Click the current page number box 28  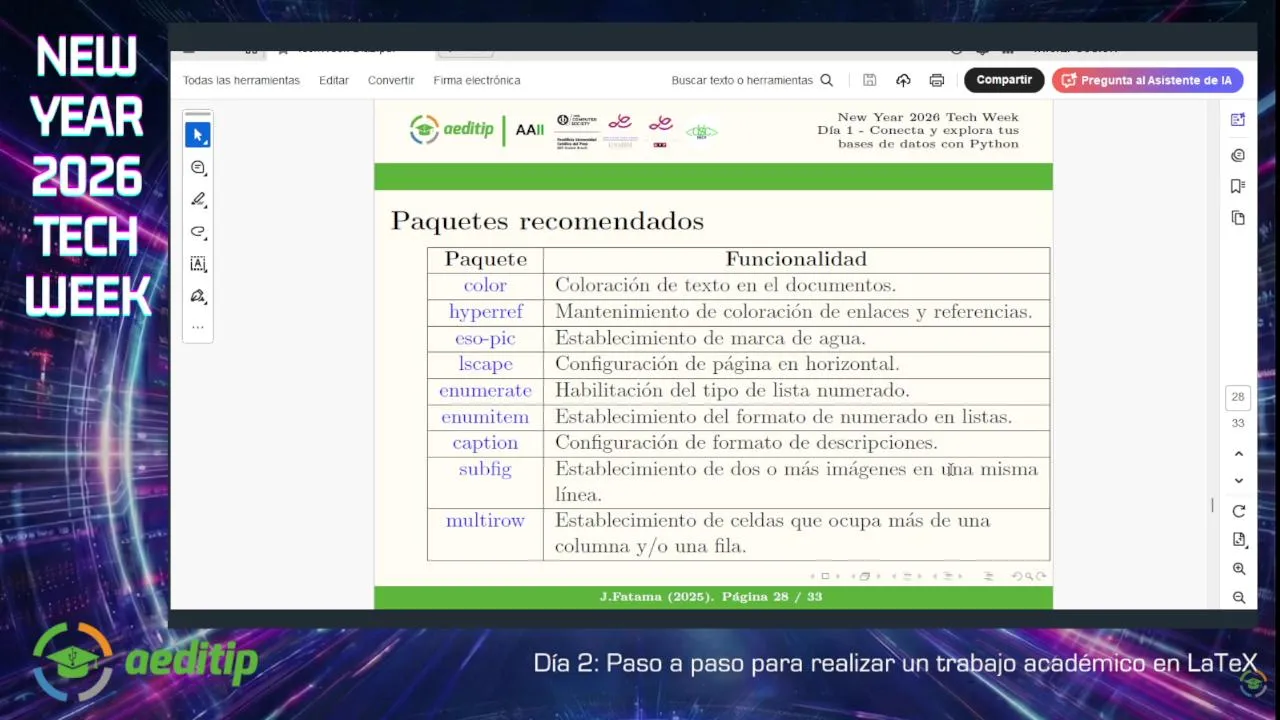[1238, 397]
